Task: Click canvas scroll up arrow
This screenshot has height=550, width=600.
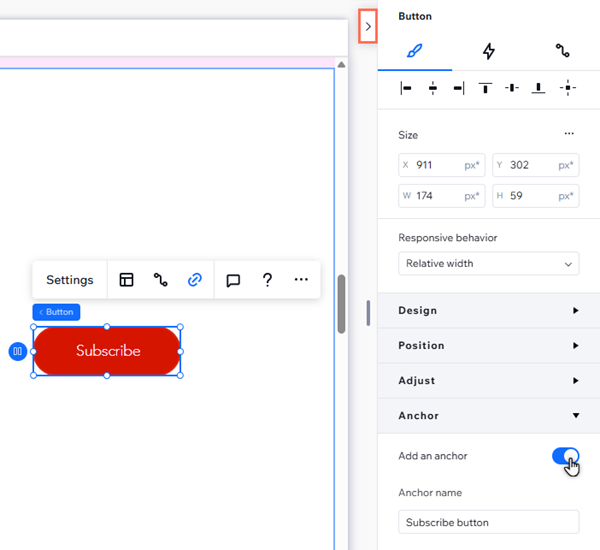Action: point(341,65)
